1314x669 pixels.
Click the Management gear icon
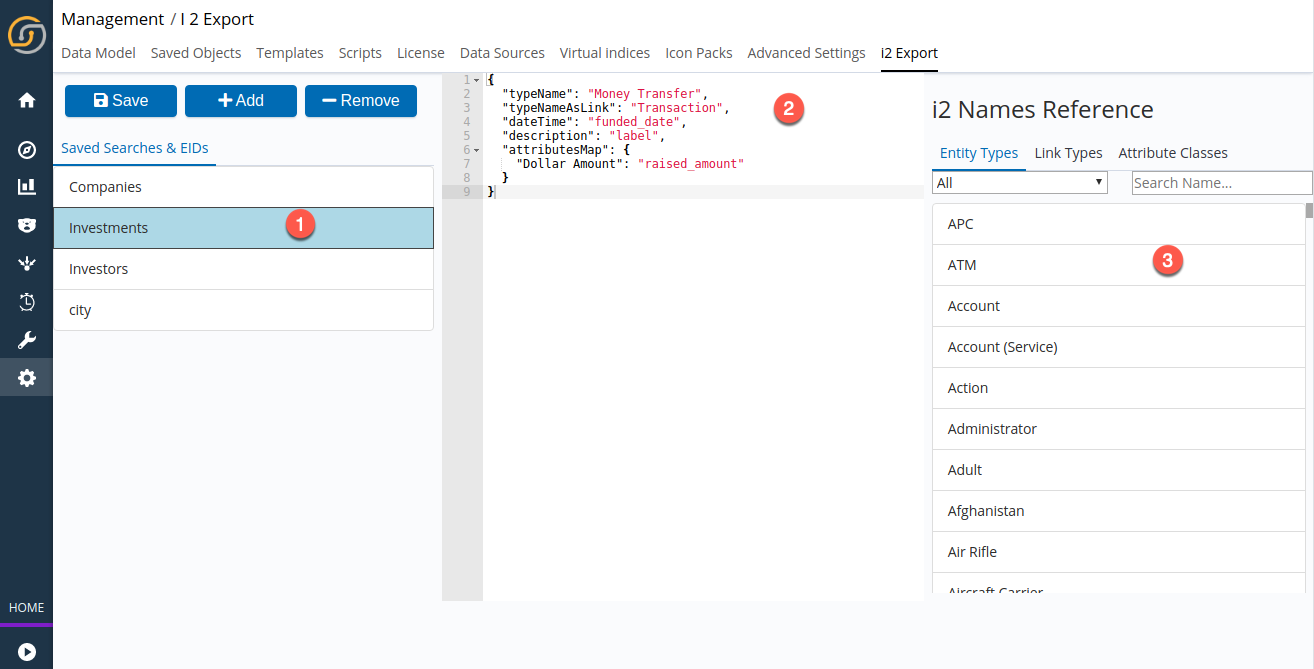coord(26,377)
